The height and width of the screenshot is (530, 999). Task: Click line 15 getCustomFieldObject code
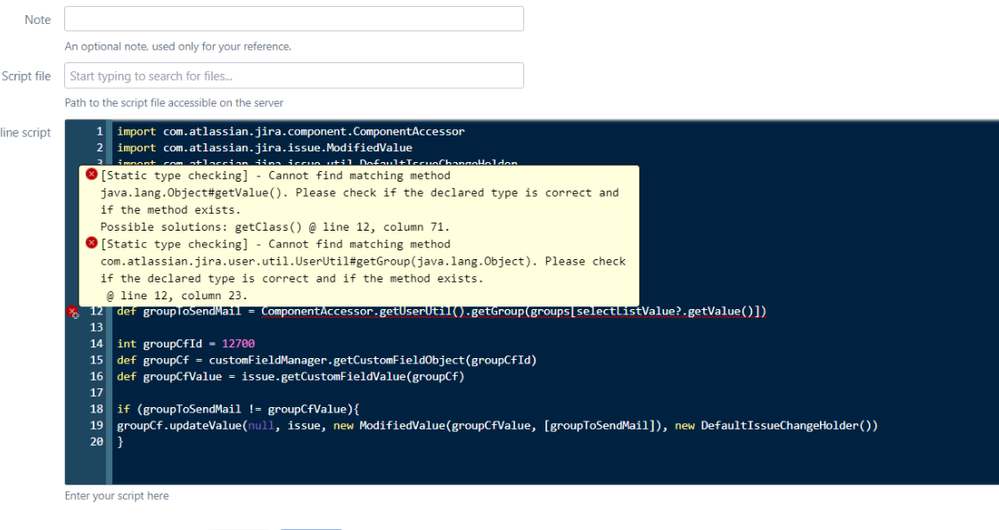[x=327, y=361]
